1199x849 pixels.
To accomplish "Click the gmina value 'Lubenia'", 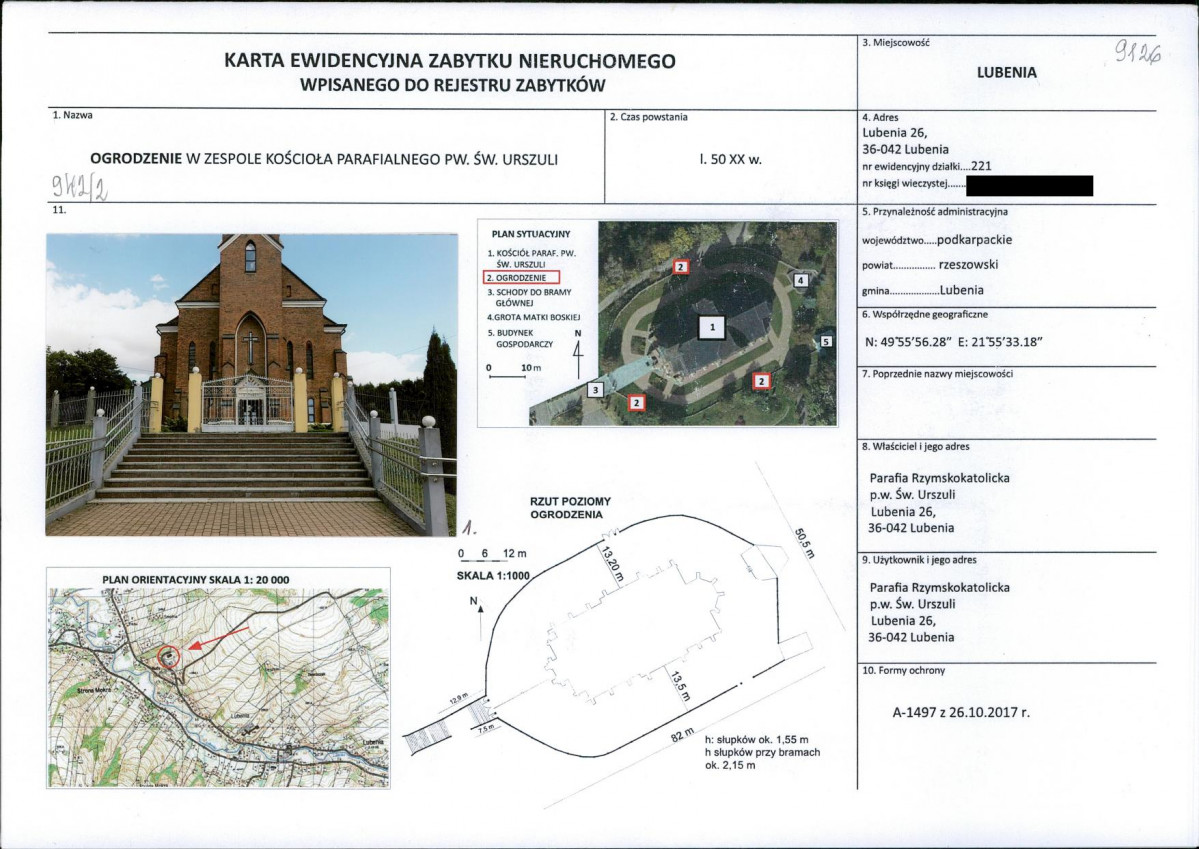I will click(962, 291).
